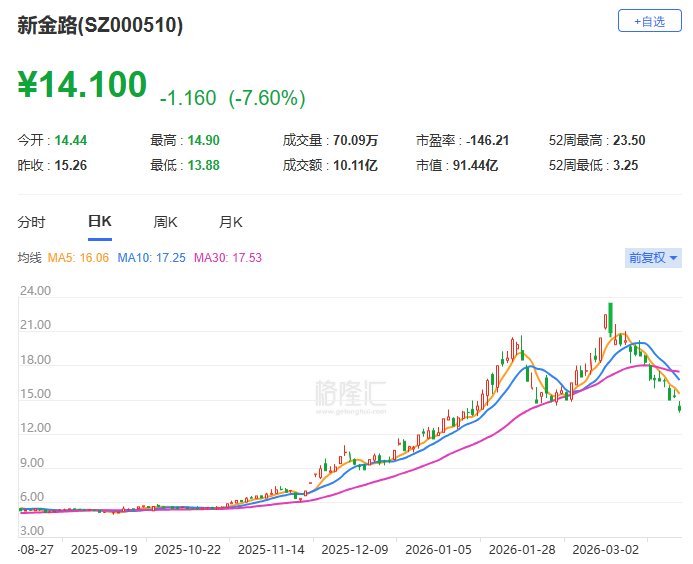This screenshot has height=564, width=693.
Task: Toggle the MA30 moving average label
Action: [227, 258]
